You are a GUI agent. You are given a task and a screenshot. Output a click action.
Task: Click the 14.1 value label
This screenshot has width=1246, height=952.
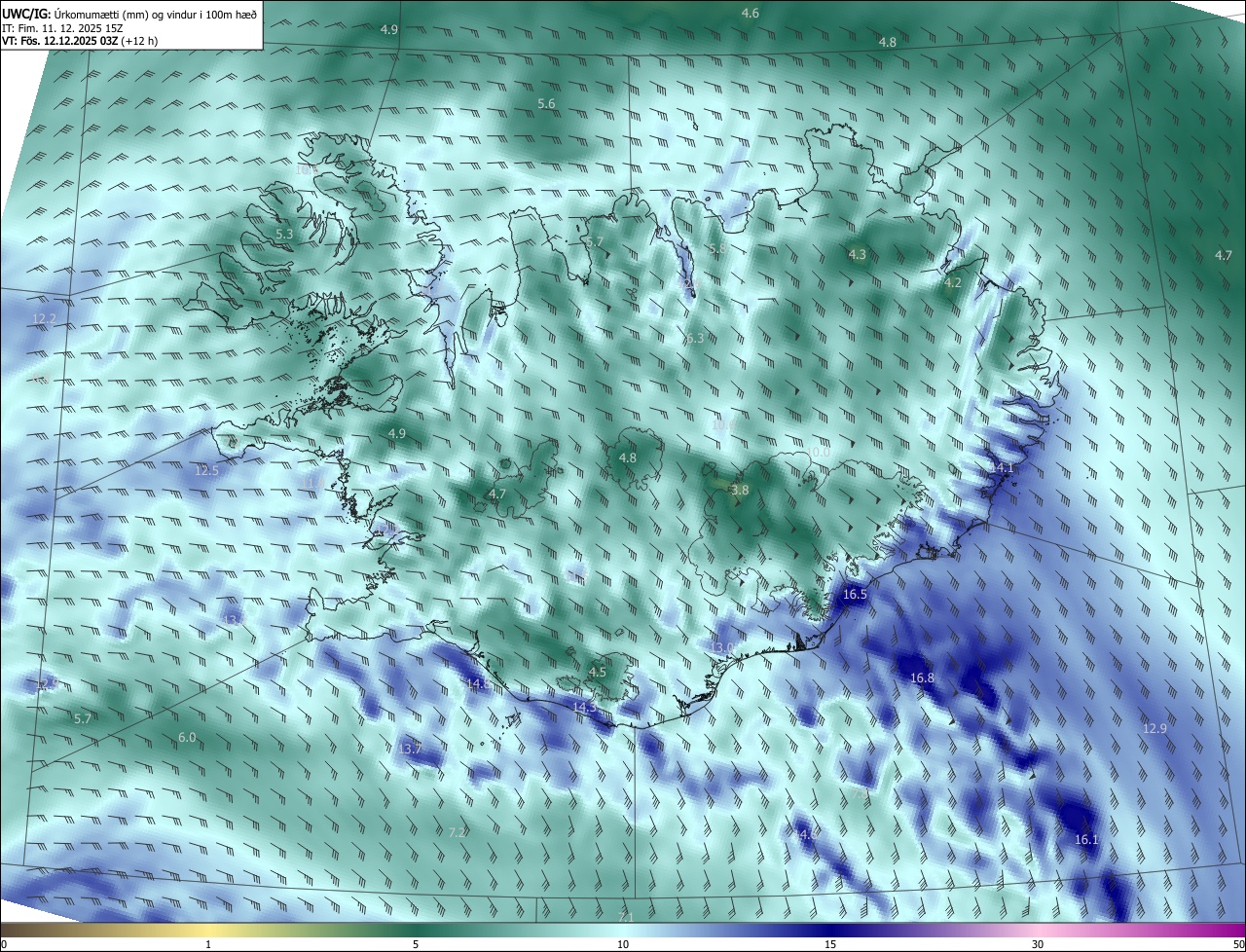(1002, 468)
